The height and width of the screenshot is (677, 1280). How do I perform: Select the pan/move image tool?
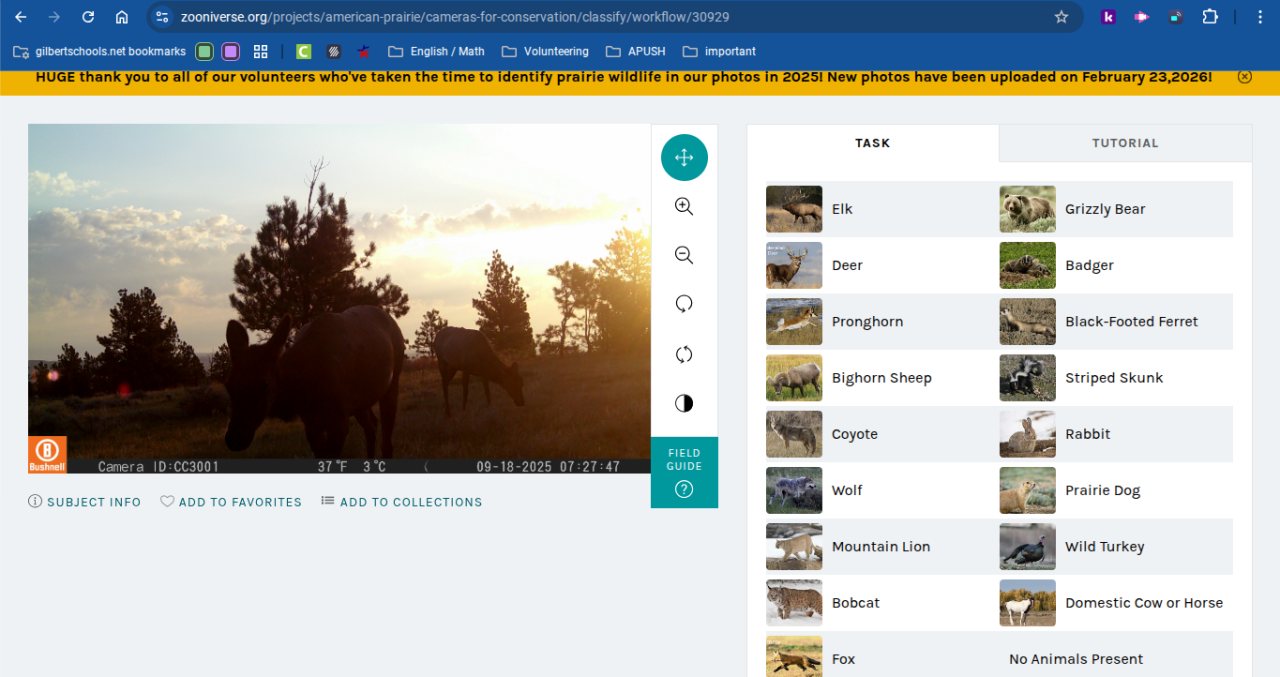[684, 158]
